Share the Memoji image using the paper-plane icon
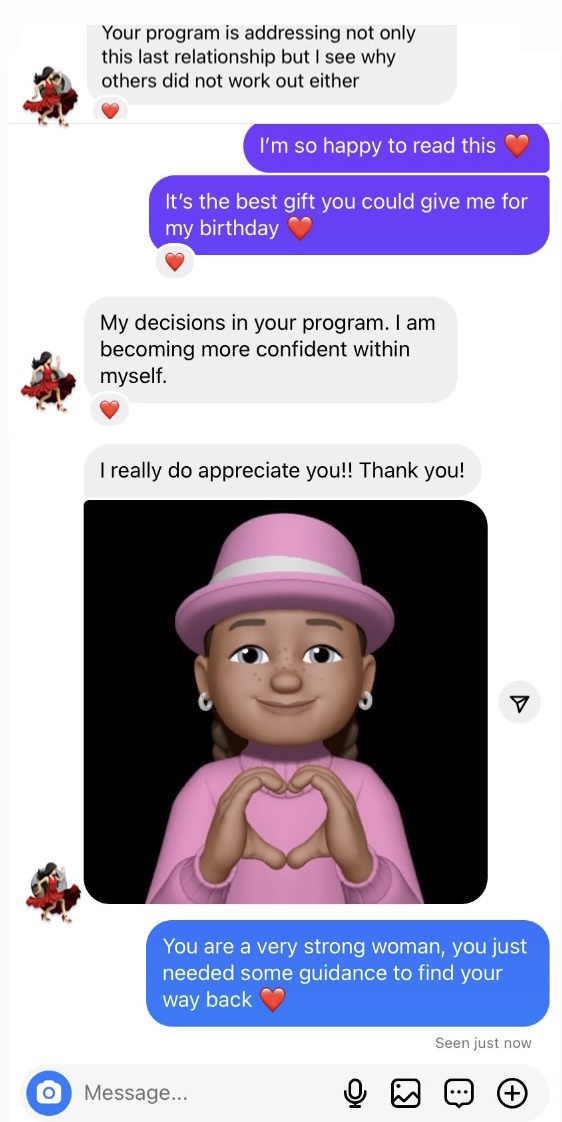 point(520,703)
